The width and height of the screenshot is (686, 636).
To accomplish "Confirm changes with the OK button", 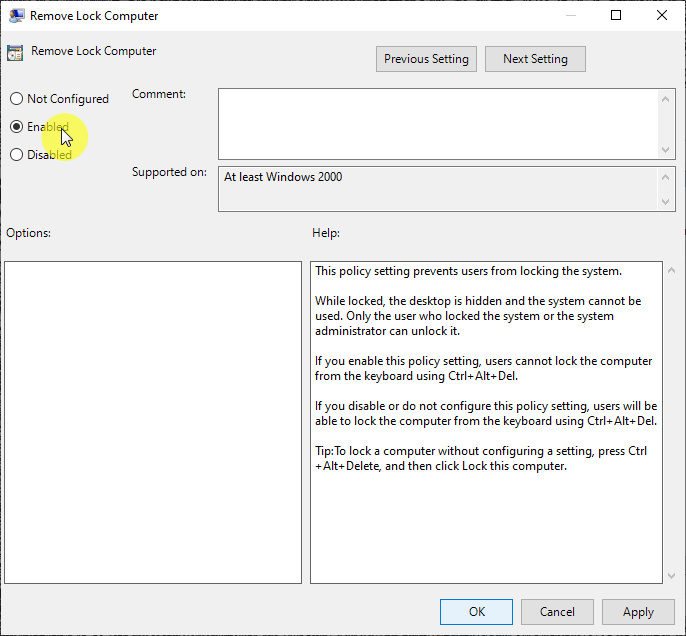I will point(476,612).
